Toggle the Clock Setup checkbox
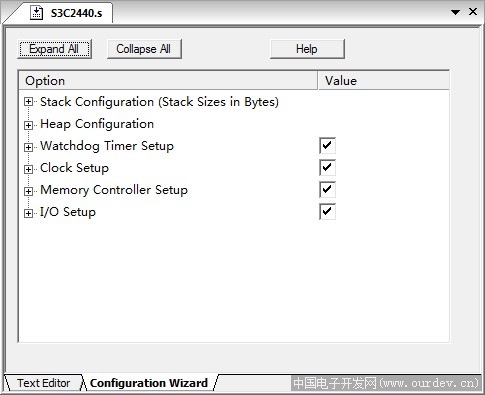The image size is (485, 395). pyautogui.click(x=327, y=168)
